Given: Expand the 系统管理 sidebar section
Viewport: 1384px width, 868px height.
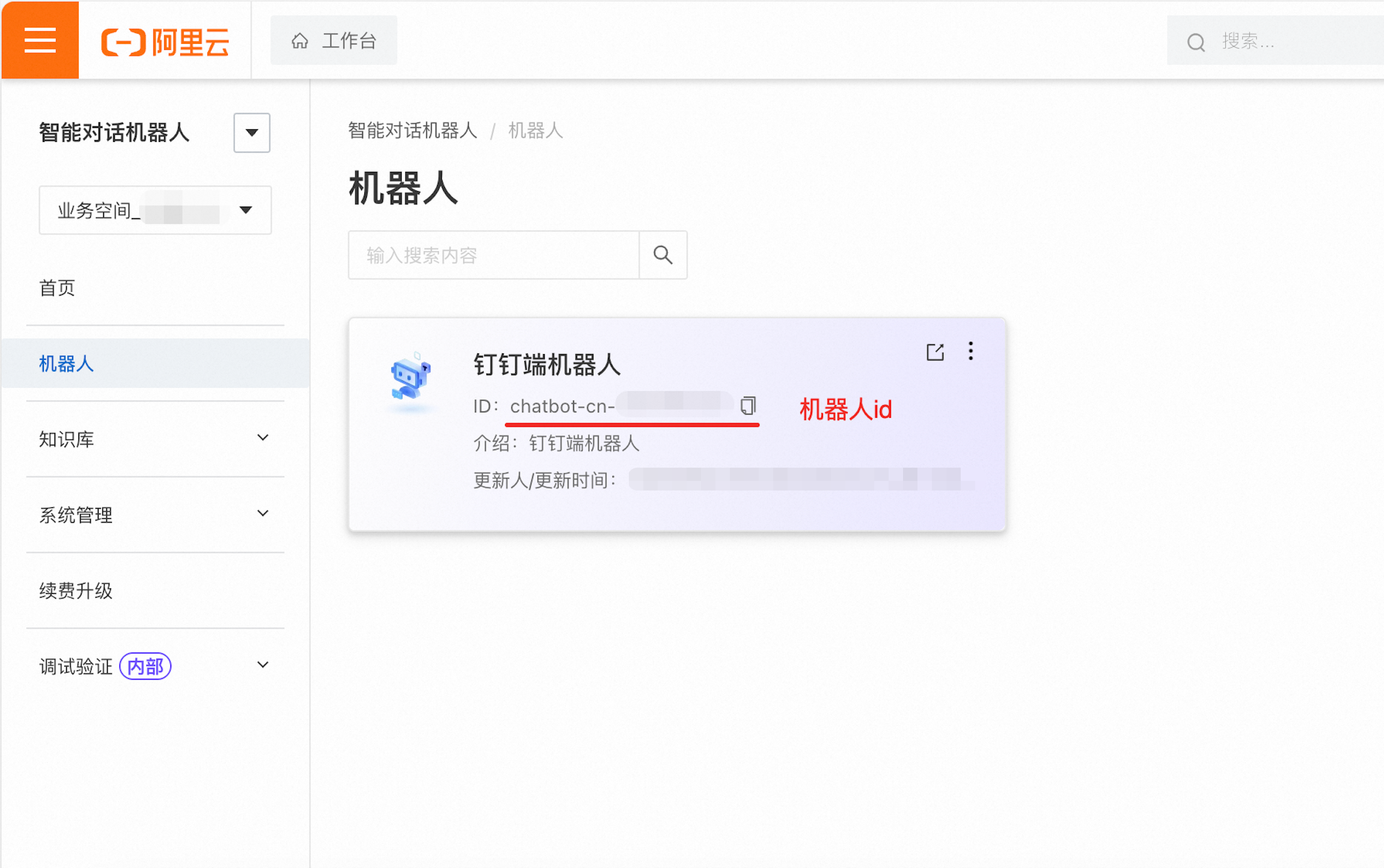Looking at the screenshot, I should click(x=155, y=515).
